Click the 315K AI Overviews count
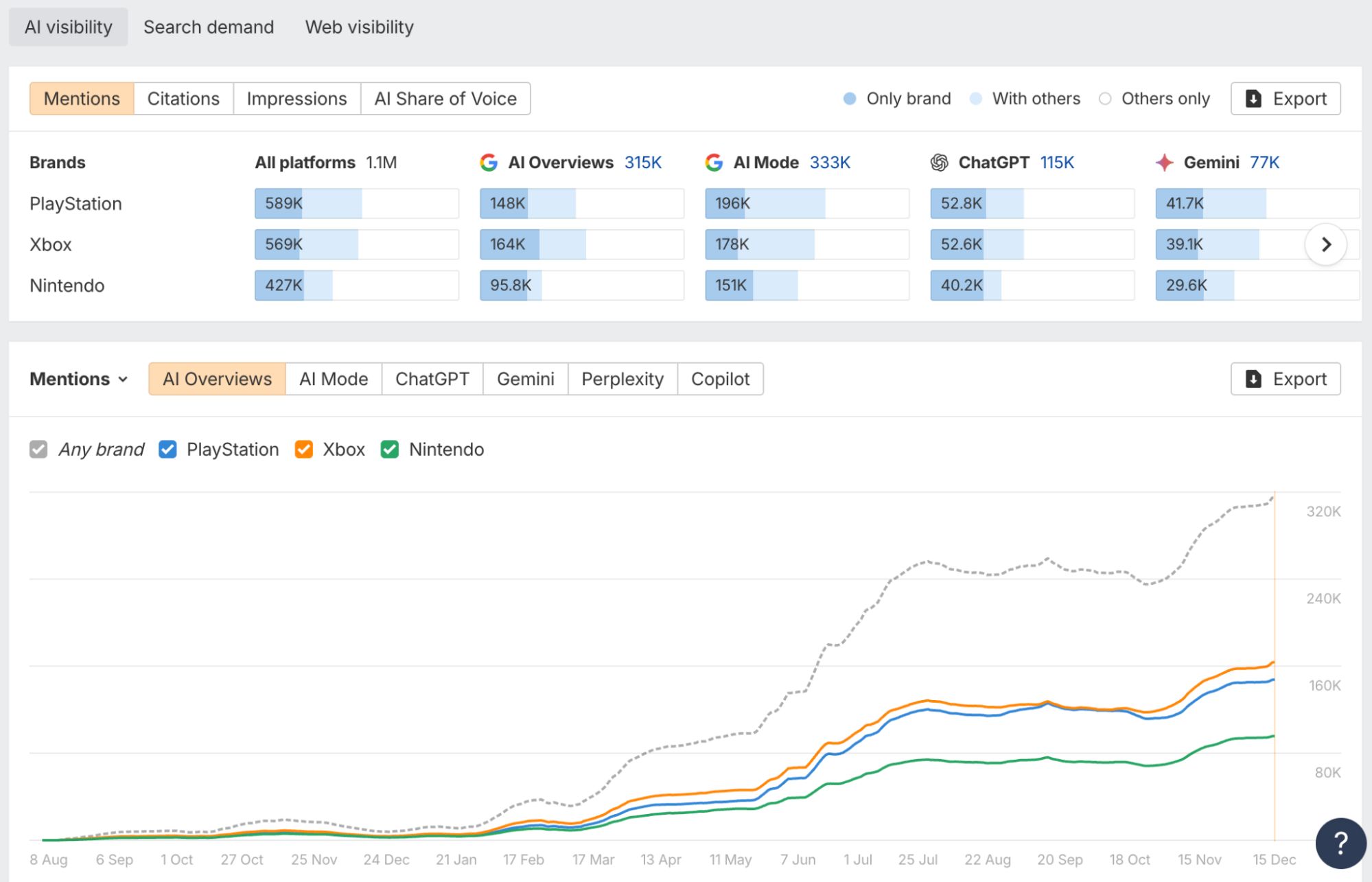1372x882 pixels. coord(642,163)
